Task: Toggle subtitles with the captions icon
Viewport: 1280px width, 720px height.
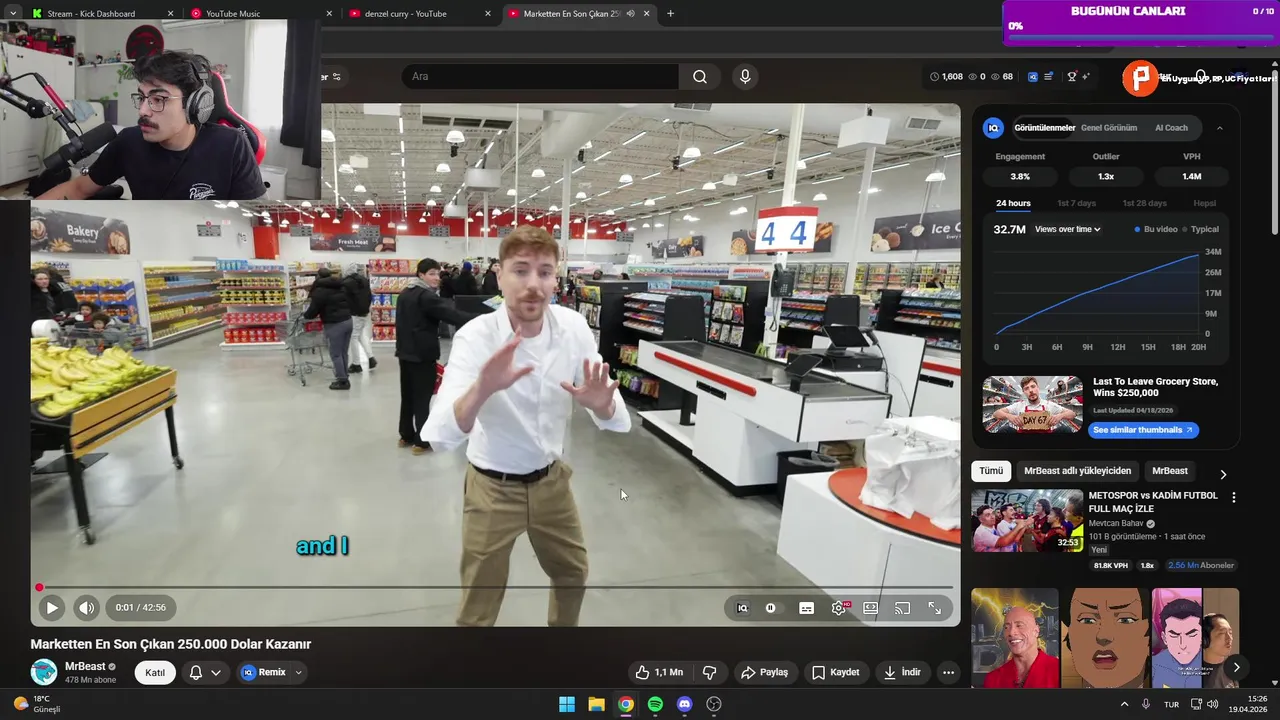Action: pyautogui.click(x=806, y=608)
